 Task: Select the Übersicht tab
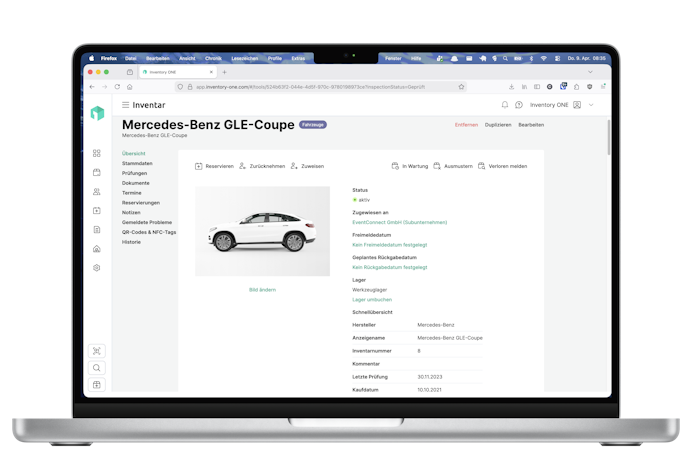coord(134,154)
